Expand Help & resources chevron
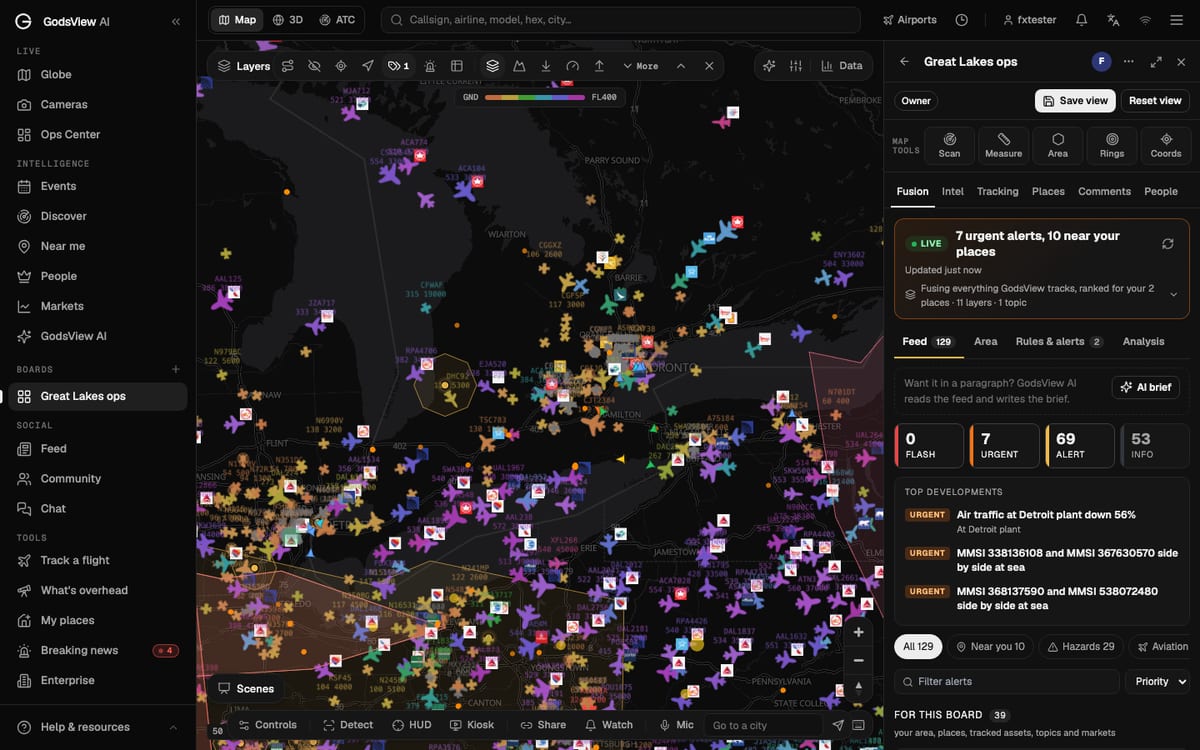 (173, 727)
